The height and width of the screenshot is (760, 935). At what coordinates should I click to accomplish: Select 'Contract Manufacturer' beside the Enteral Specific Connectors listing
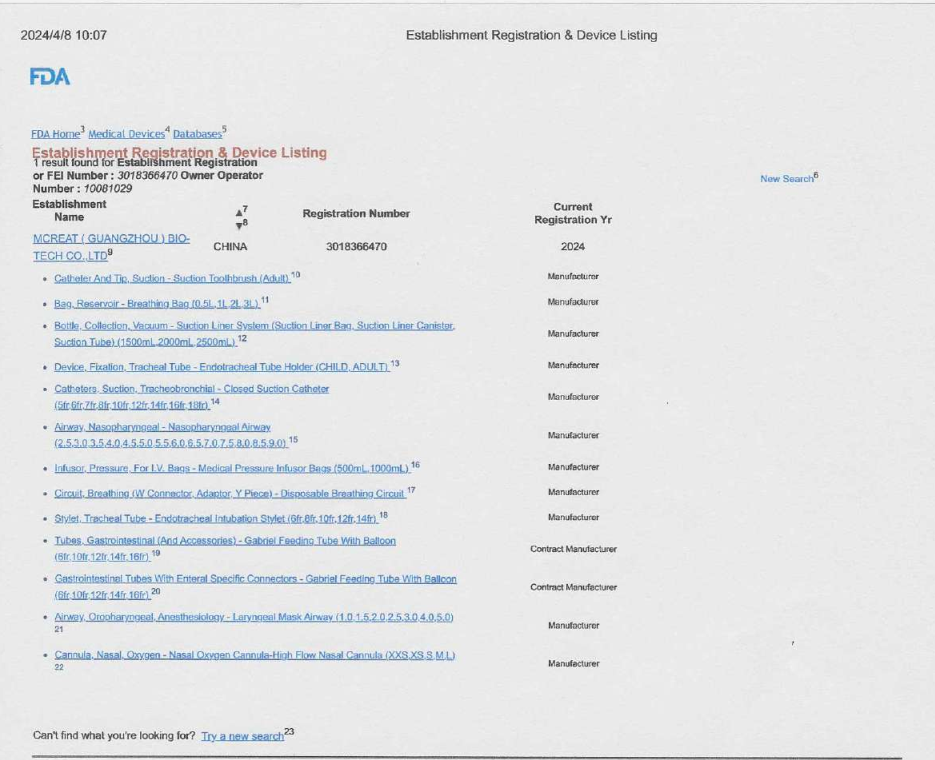pos(573,587)
